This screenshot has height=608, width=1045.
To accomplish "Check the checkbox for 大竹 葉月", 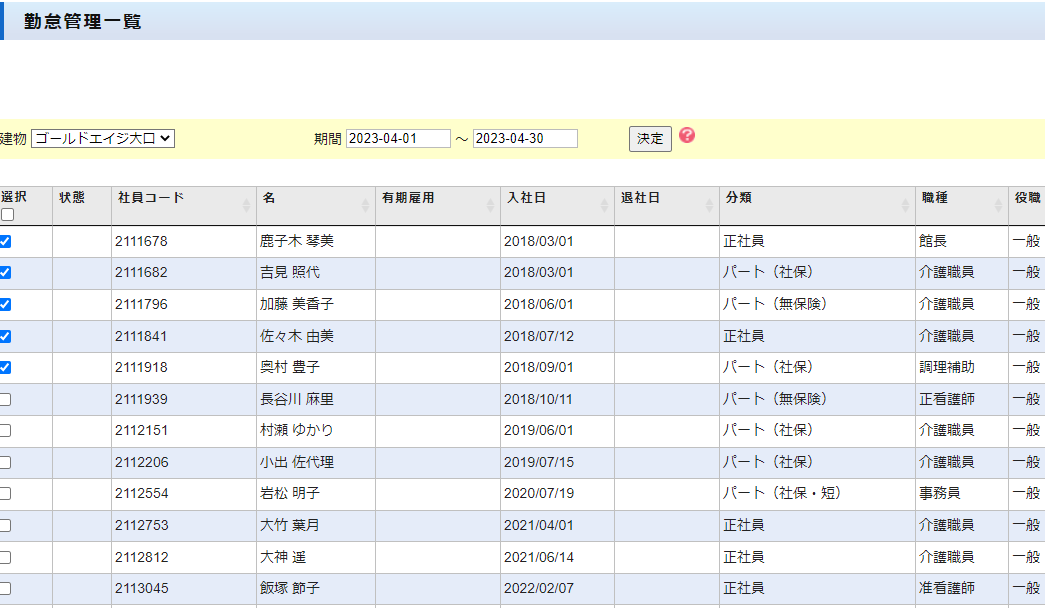I will (6, 525).
